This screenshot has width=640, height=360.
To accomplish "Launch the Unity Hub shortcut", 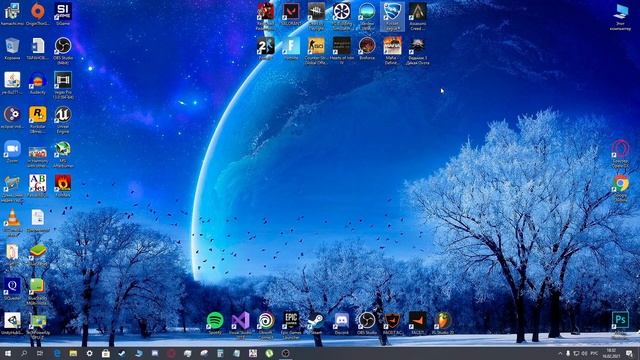I will 12,323.
